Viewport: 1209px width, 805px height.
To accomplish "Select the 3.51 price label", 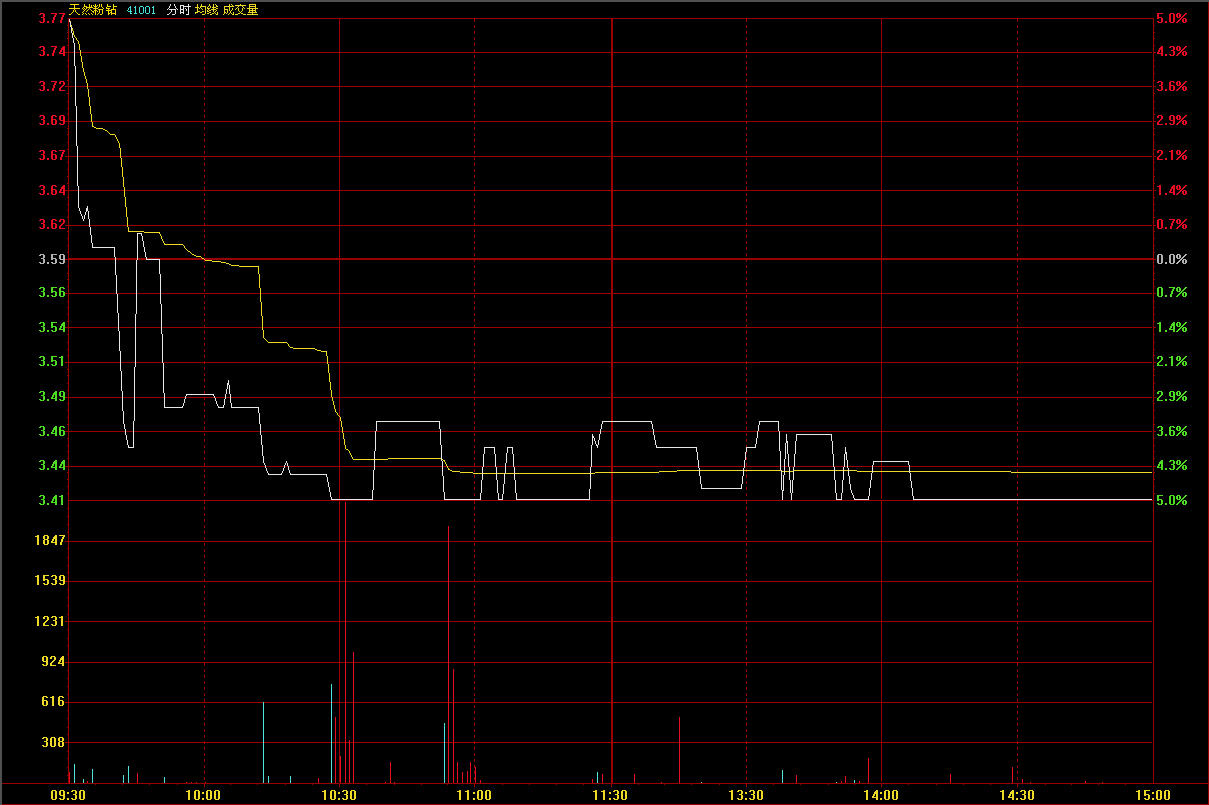I will coord(52,362).
